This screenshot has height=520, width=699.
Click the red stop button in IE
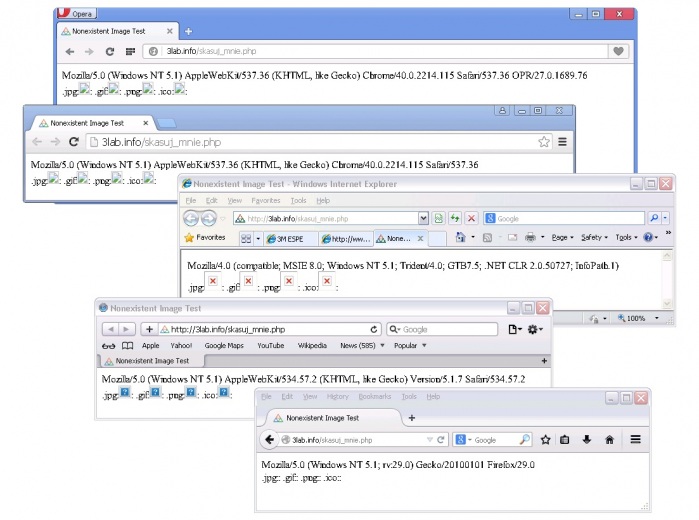tap(471, 218)
